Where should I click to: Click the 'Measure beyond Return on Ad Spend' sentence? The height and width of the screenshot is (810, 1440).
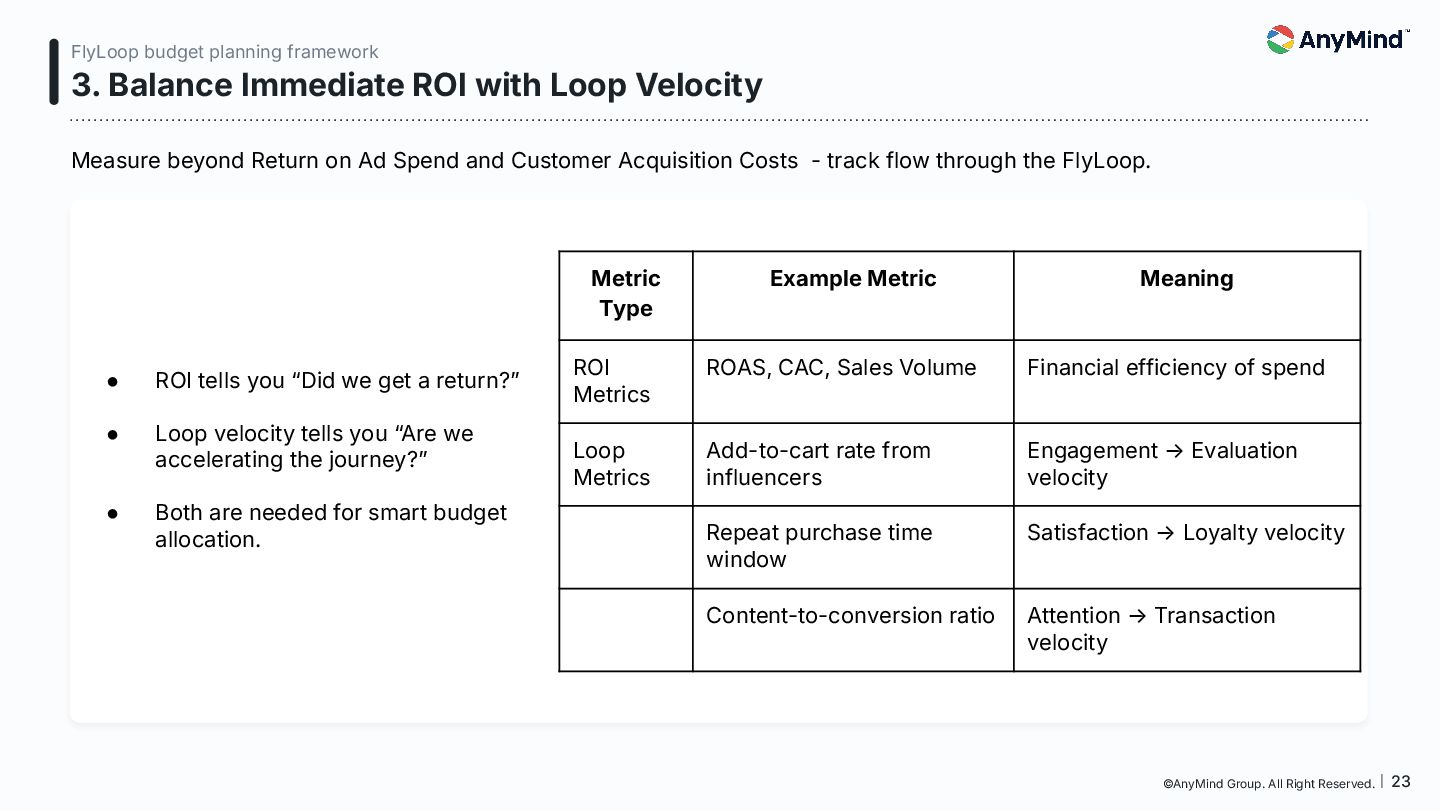(610, 160)
